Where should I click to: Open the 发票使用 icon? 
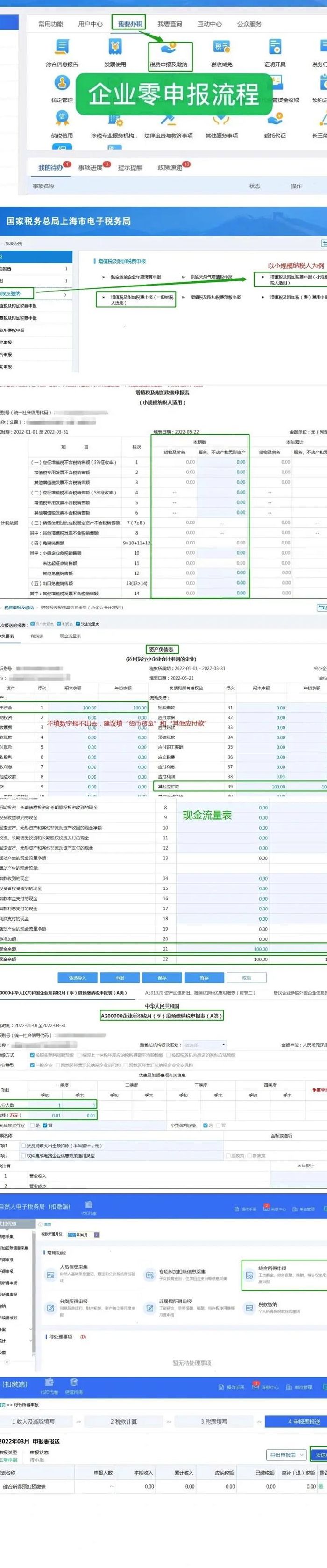pos(115,46)
